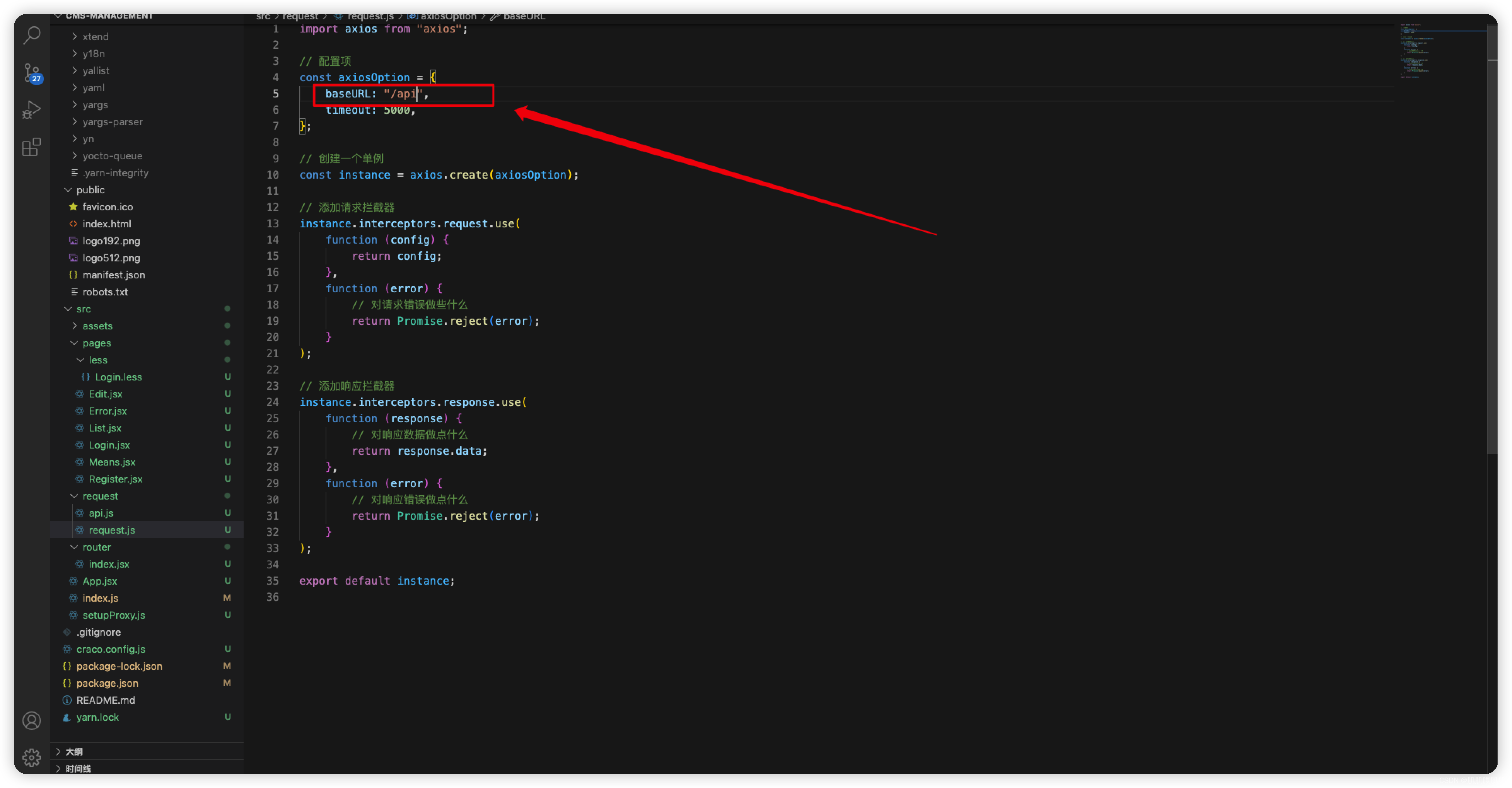Click the Settings gear icon at bottom
Image resolution: width=1512 pixels, height=788 pixels.
(x=30, y=757)
